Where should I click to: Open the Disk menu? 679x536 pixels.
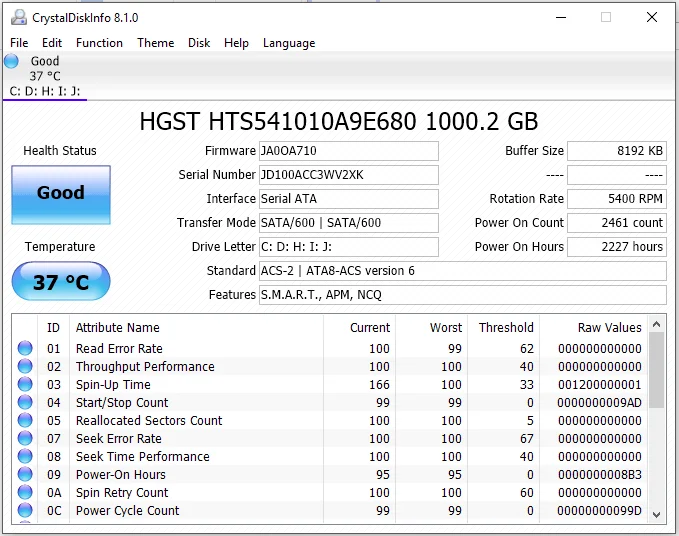[x=199, y=43]
